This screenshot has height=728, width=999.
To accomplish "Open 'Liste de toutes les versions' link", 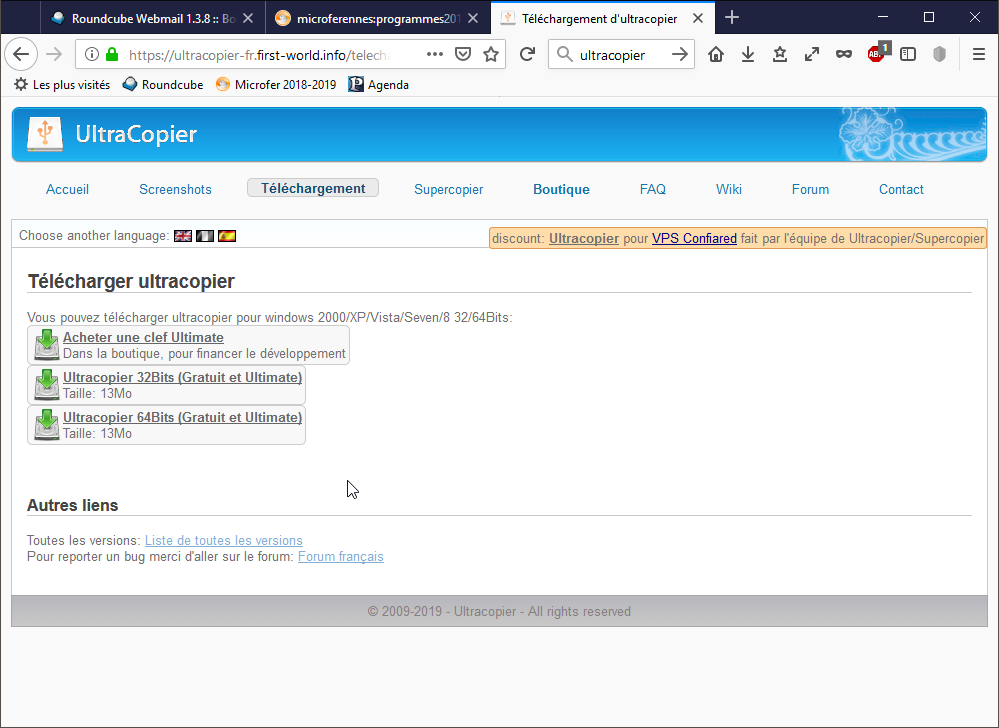I will pyautogui.click(x=223, y=541).
